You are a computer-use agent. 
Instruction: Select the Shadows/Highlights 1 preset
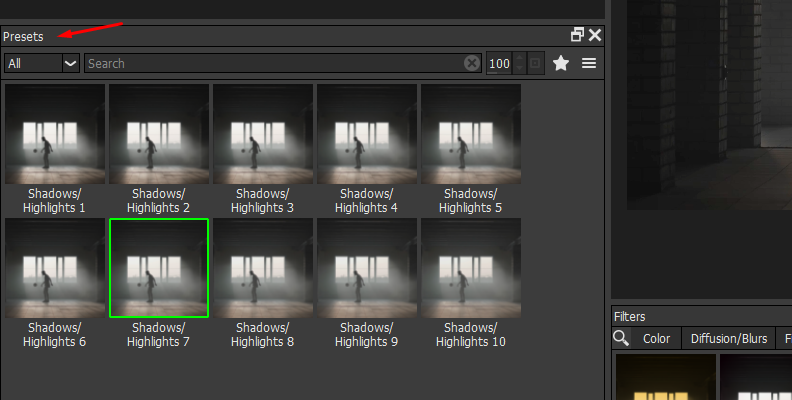pyautogui.click(x=55, y=134)
